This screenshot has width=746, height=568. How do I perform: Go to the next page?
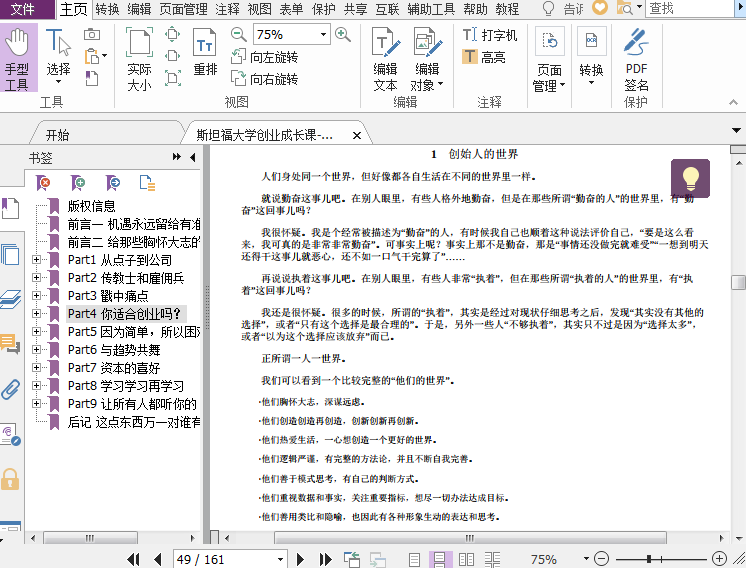pyautogui.click(x=300, y=559)
